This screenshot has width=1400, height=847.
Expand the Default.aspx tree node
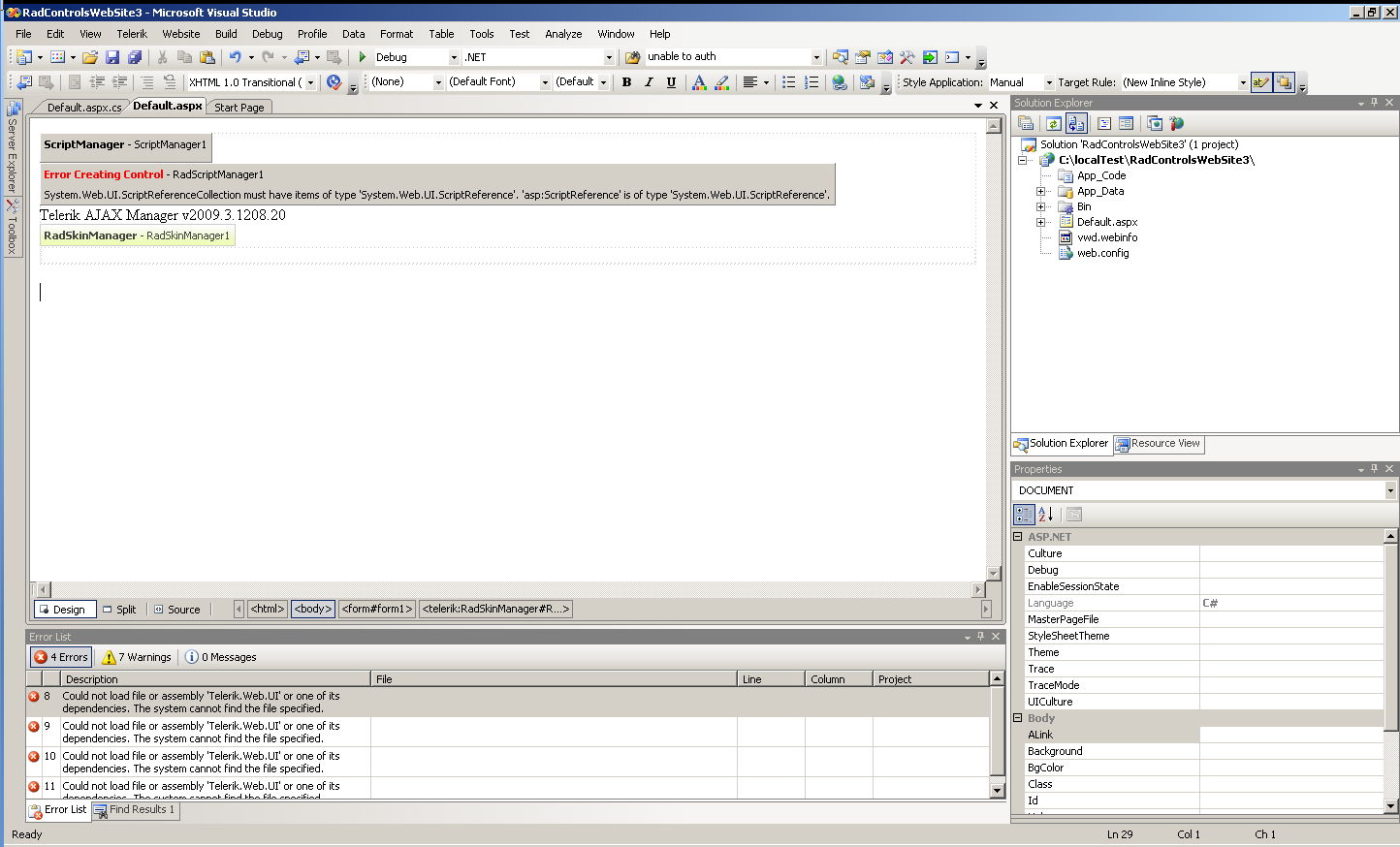point(1040,222)
